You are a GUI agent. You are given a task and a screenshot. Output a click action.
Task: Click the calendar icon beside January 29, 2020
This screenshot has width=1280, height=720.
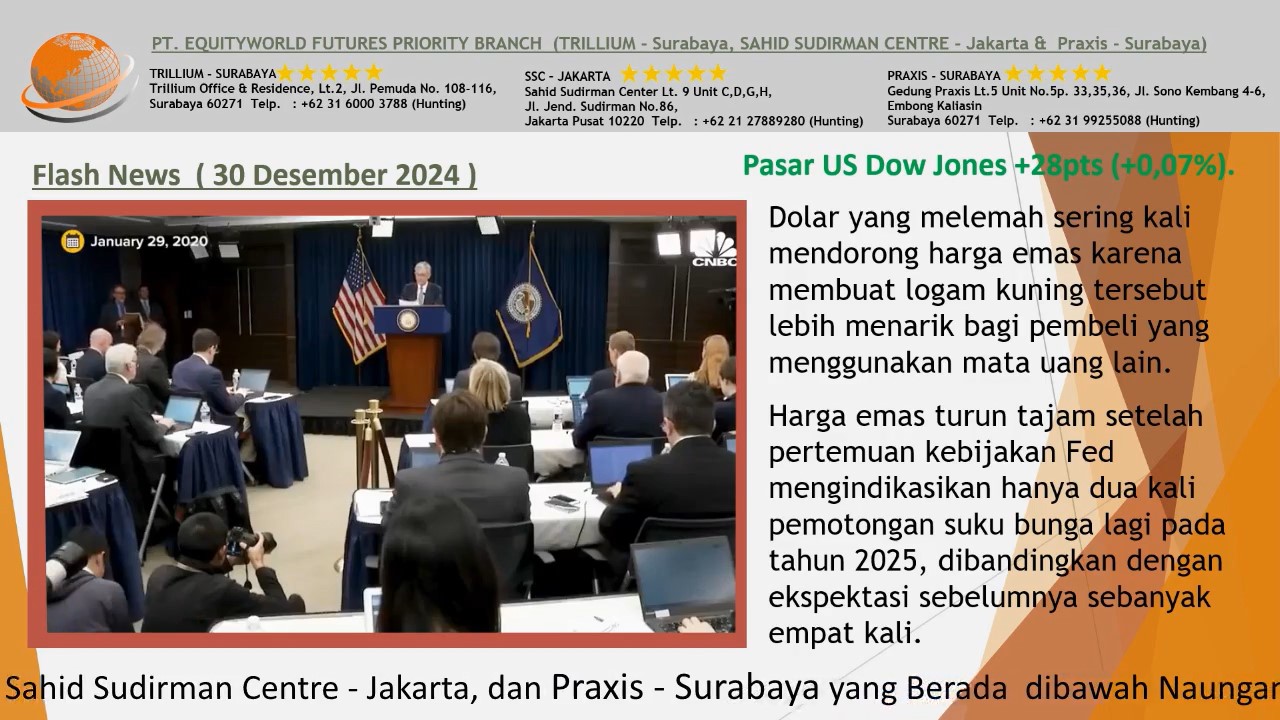pyautogui.click(x=72, y=240)
